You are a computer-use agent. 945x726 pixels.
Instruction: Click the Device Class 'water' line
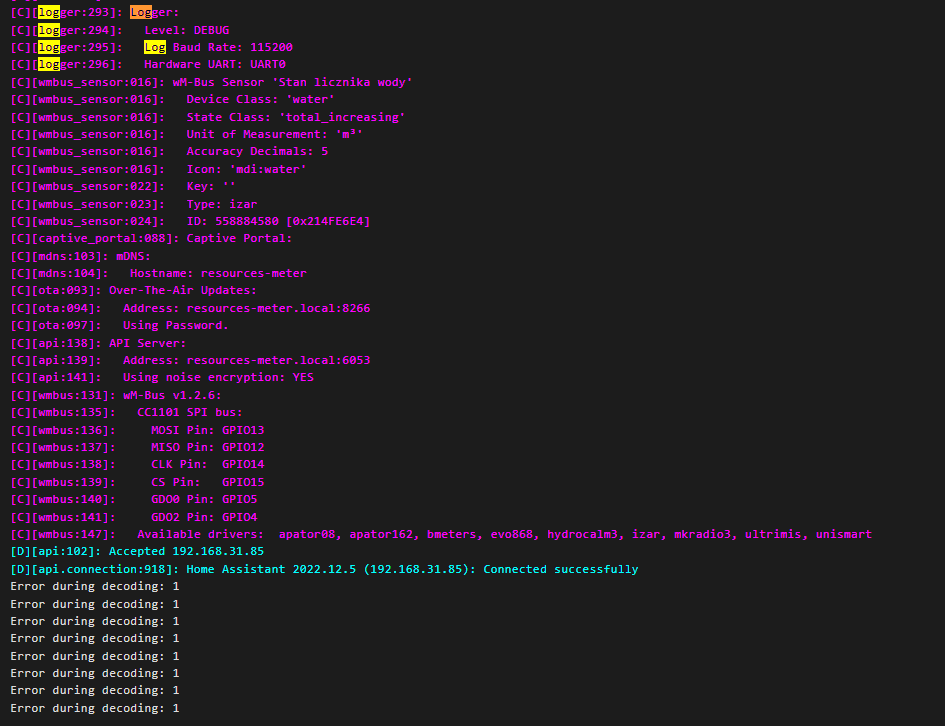coord(260,99)
